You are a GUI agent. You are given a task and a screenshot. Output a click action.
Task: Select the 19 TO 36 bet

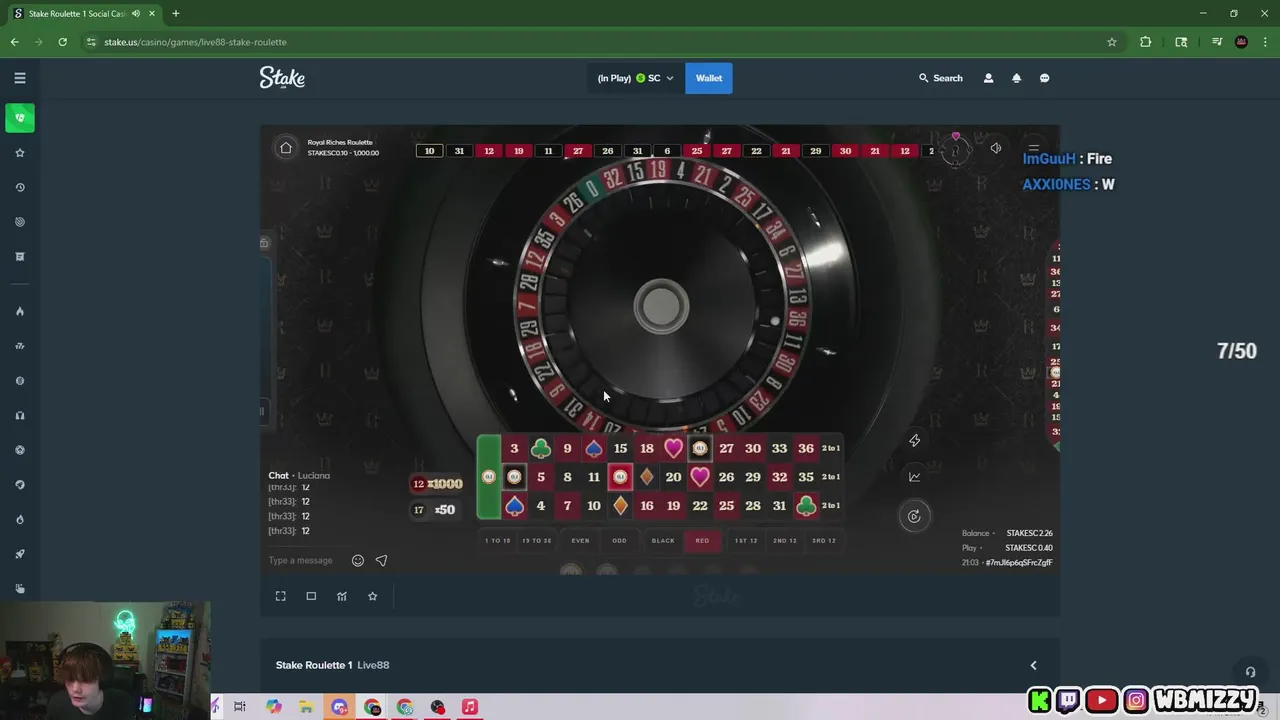point(537,541)
